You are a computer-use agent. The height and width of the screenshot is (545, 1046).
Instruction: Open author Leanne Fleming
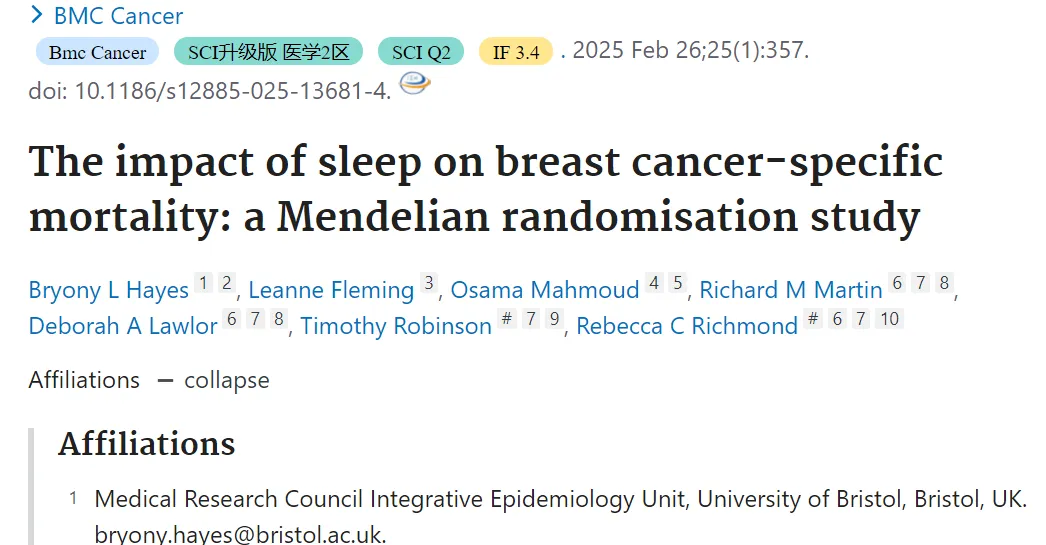click(332, 290)
